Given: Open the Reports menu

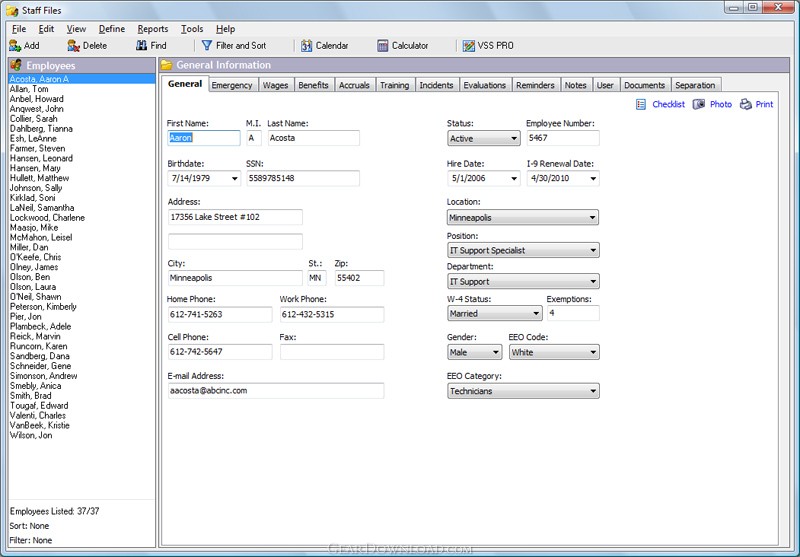Looking at the screenshot, I should [x=153, y=29].
